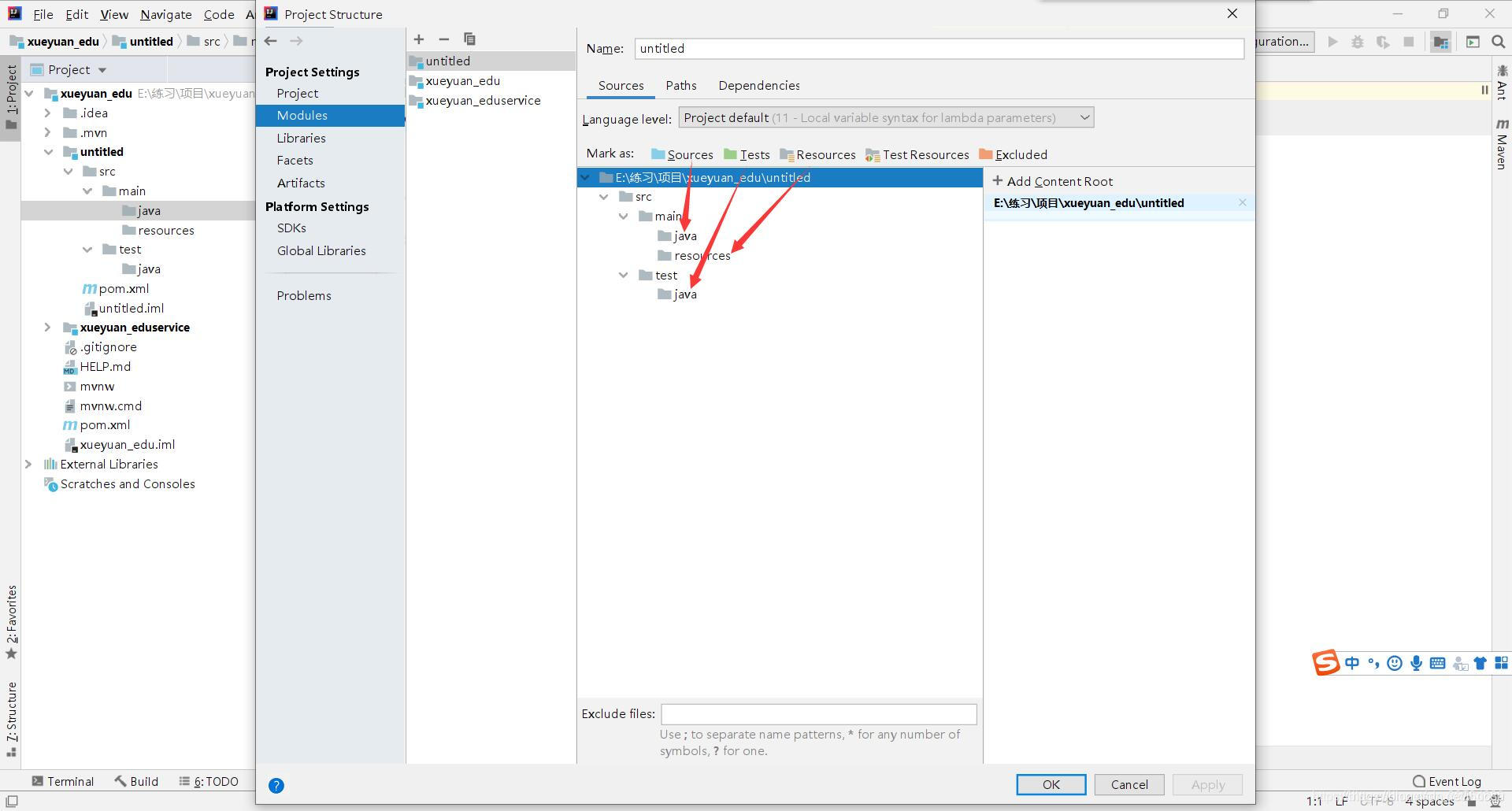Open the Ant tool window sidebar
This screenshot has width=1512, height=811.
(x=1503, y=83)
